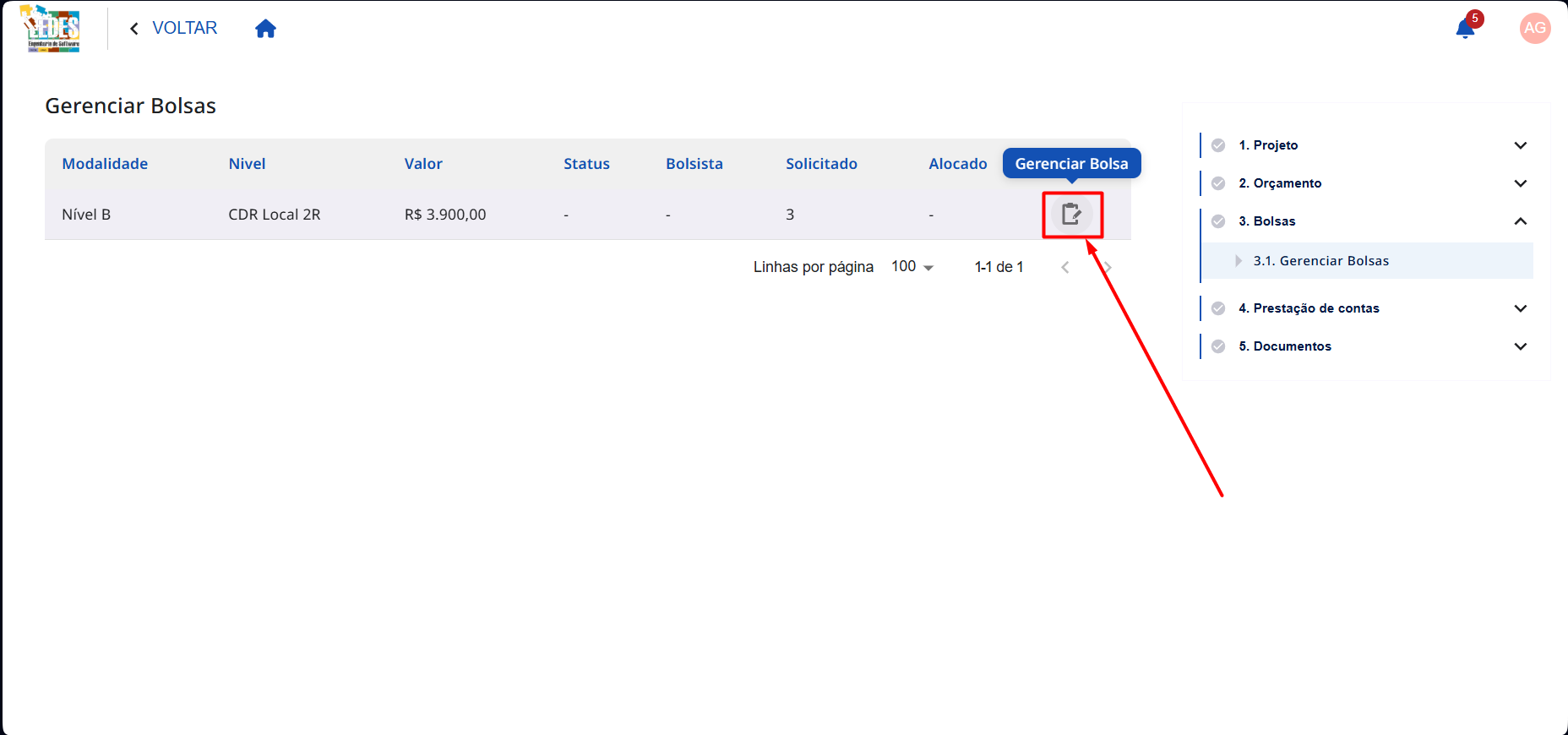Open the Gerenciar Bolsa edit icon
This screenshot has height=735, width=1568.
click(1071, 215)
